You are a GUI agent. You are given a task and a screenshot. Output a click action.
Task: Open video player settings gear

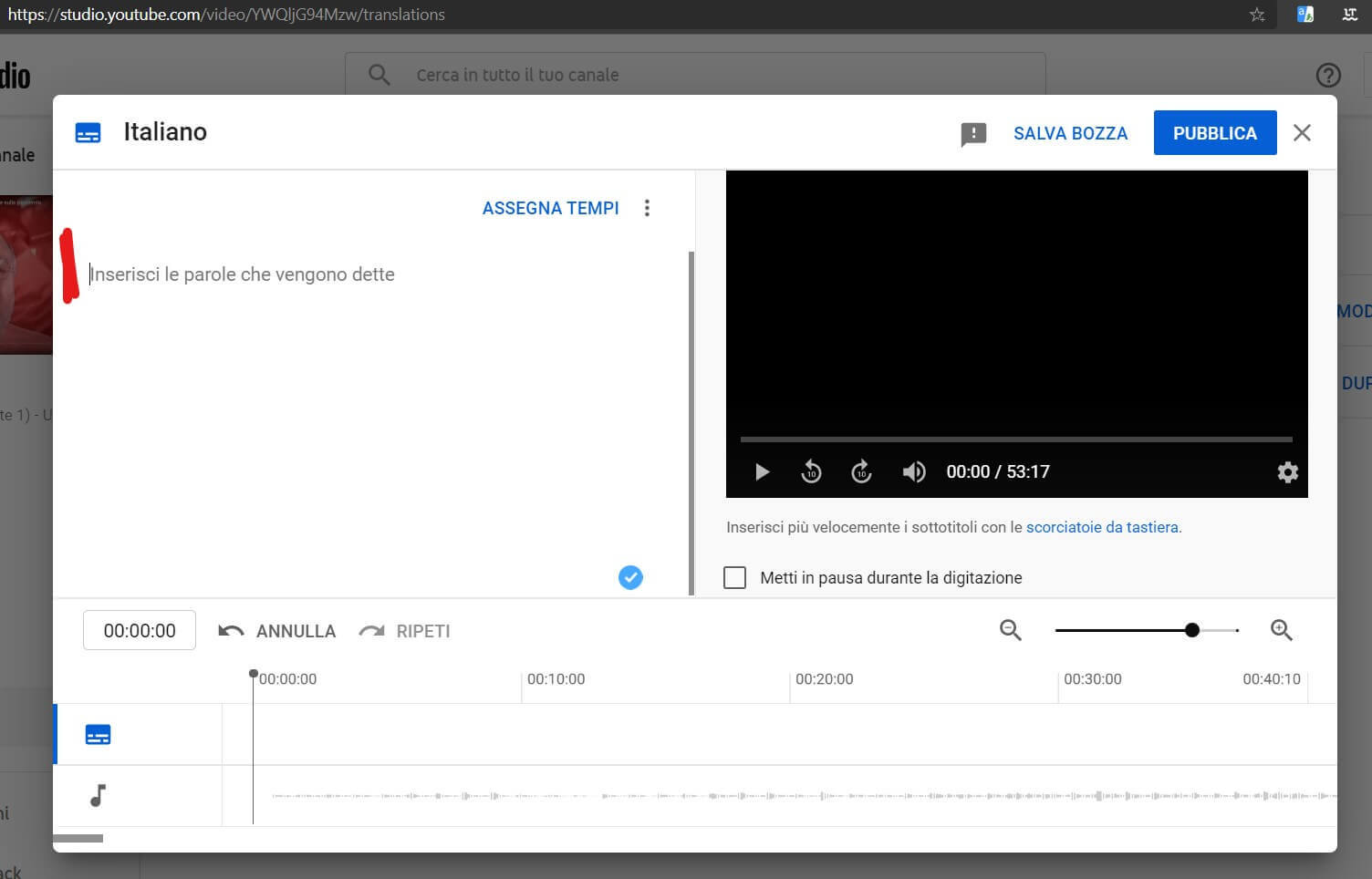click(x=1287, y=472)
